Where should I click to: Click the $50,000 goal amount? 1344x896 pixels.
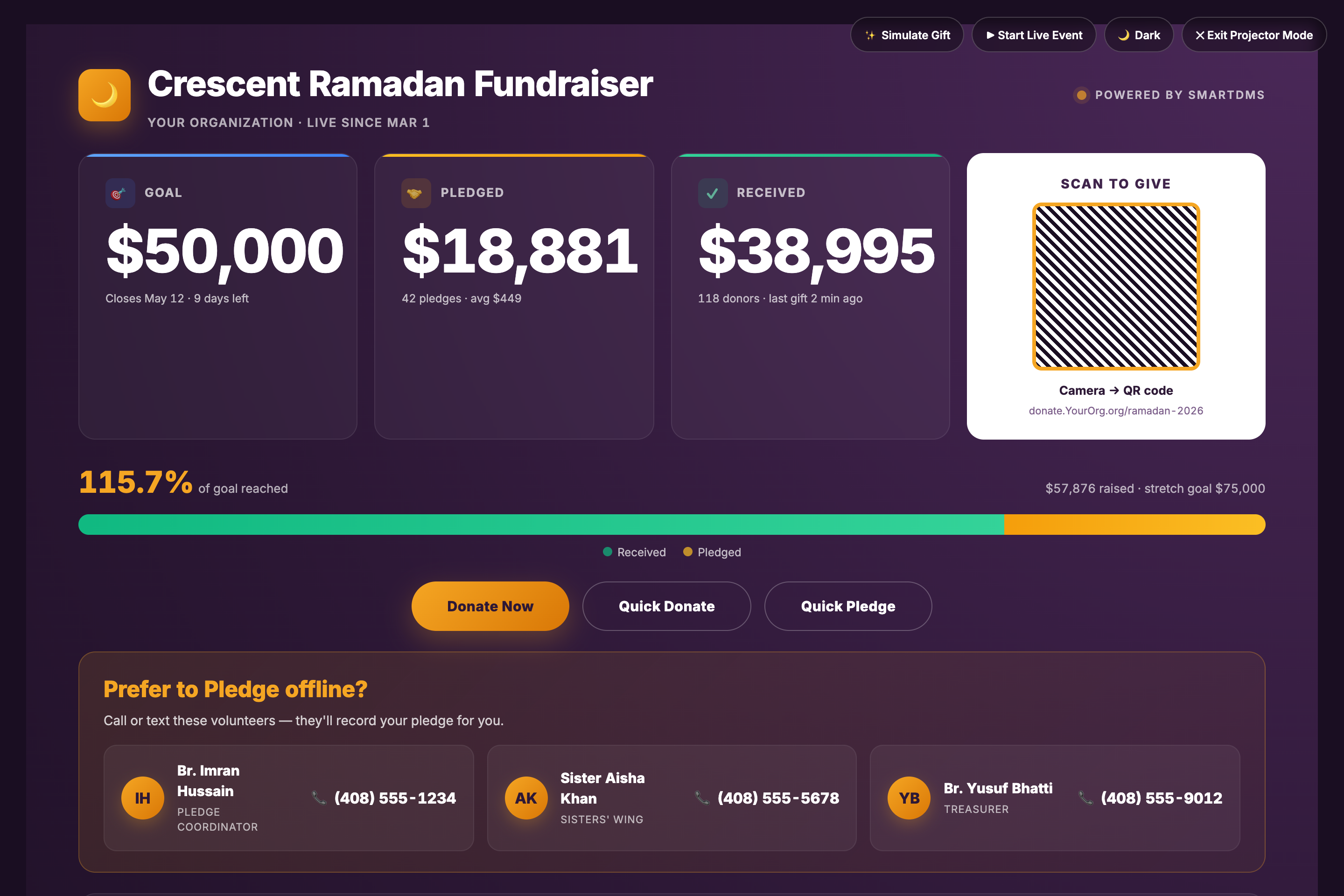click(225, 252)
